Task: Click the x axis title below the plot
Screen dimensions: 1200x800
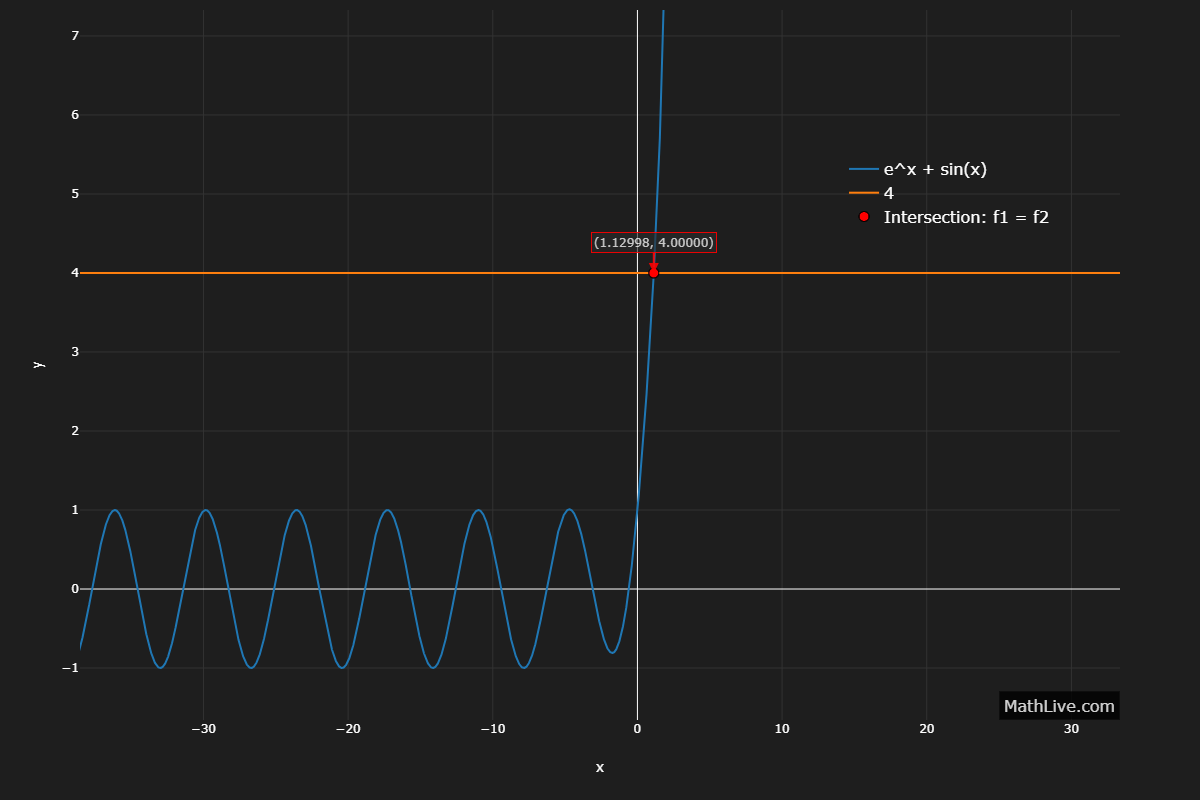Action: 600,768
